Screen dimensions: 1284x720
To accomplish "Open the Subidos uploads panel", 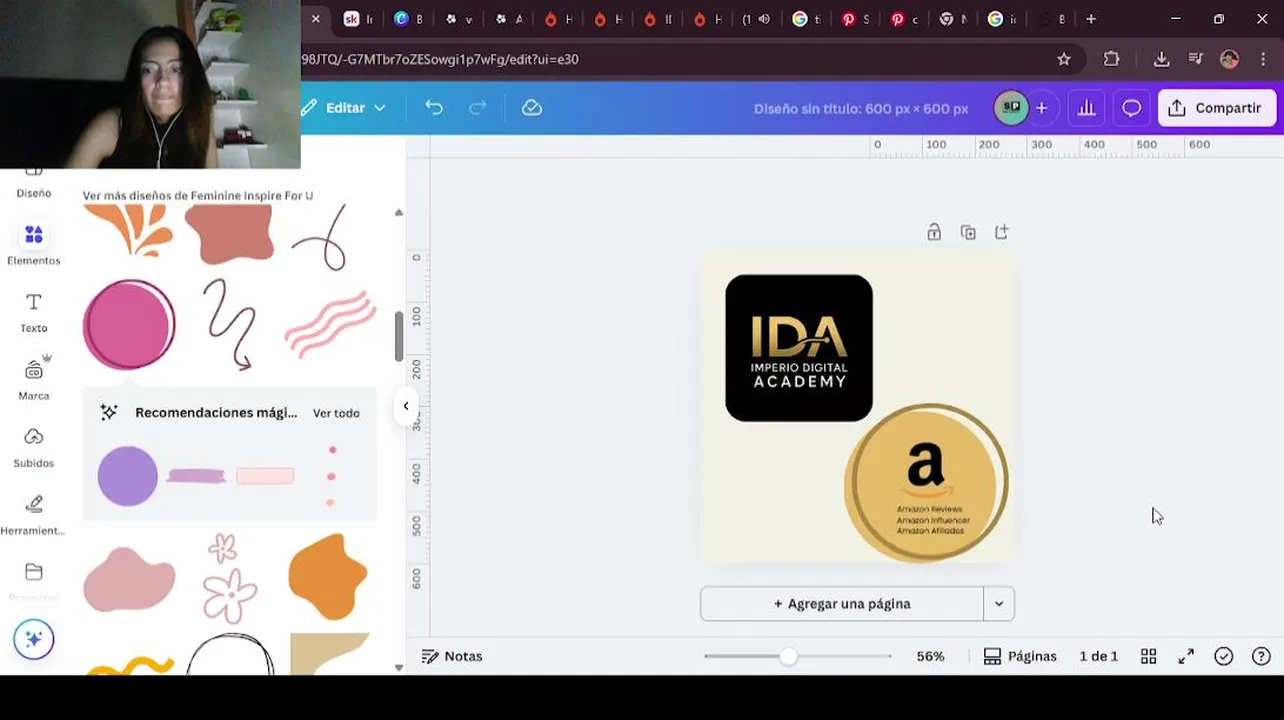I will pyautogui.click(x=33, y=448).
